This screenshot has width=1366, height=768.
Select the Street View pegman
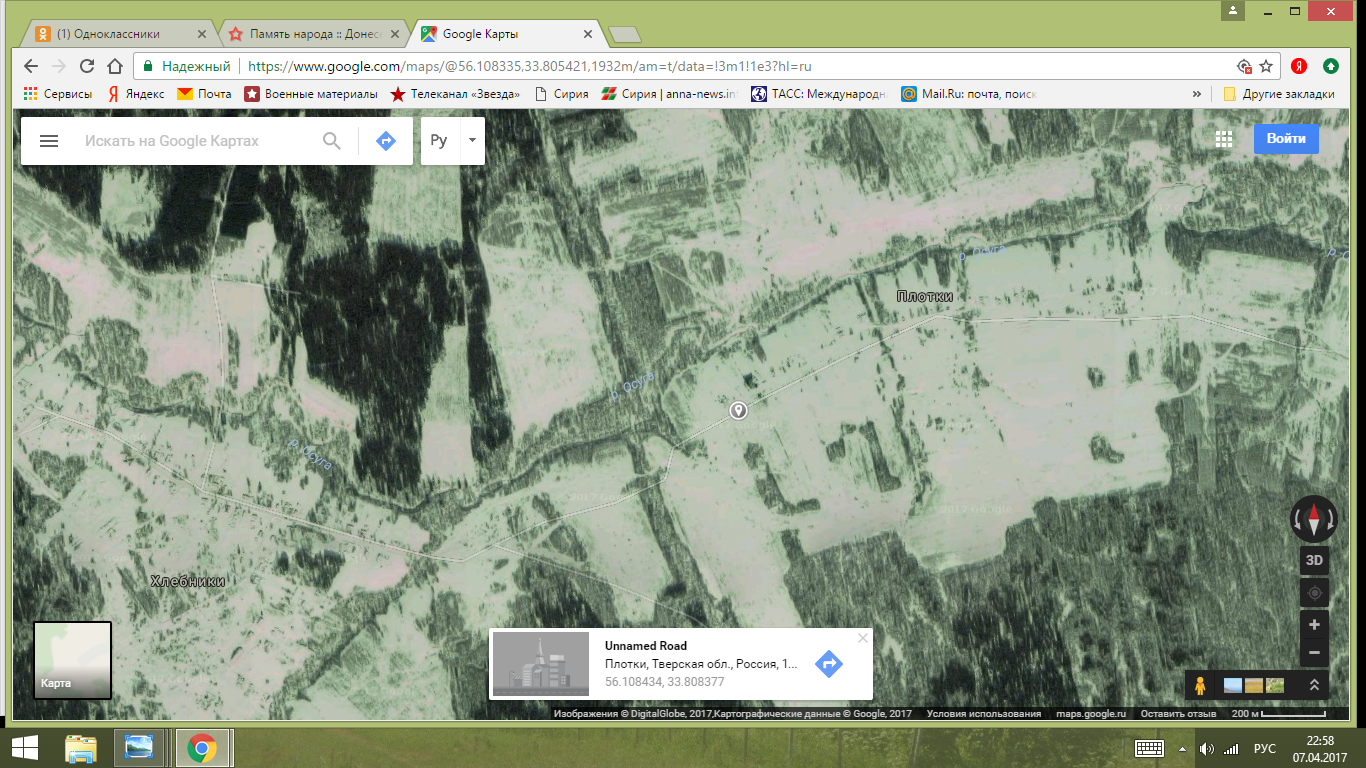click(1200, 685)
